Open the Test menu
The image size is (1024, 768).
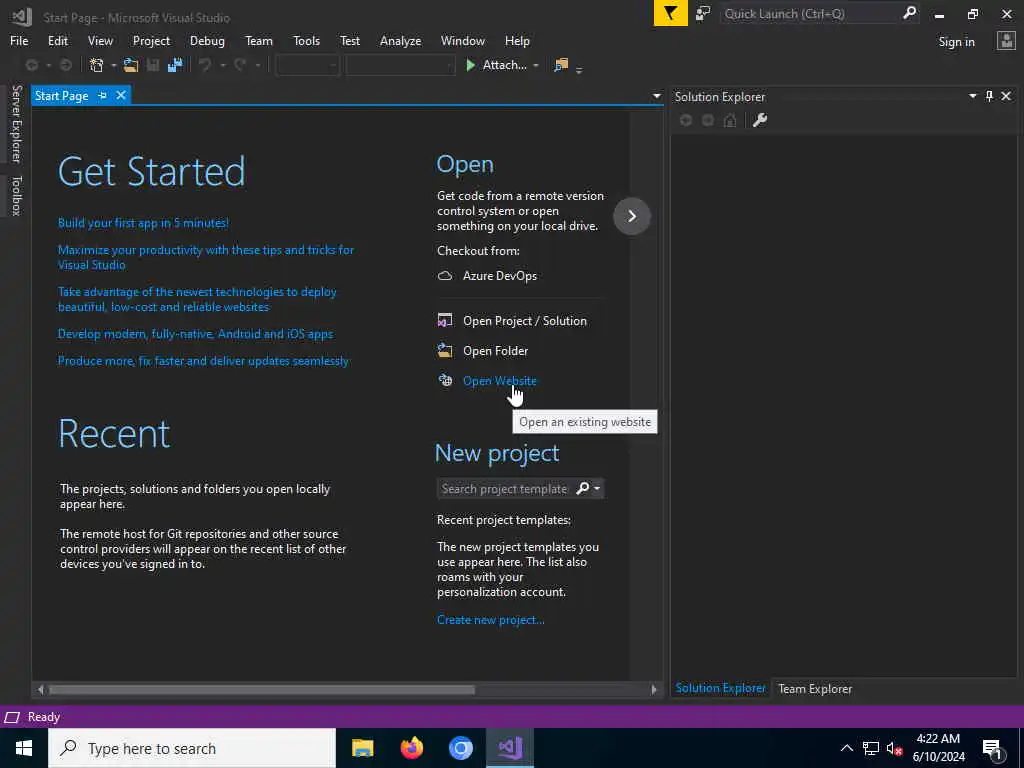[349, 40]
